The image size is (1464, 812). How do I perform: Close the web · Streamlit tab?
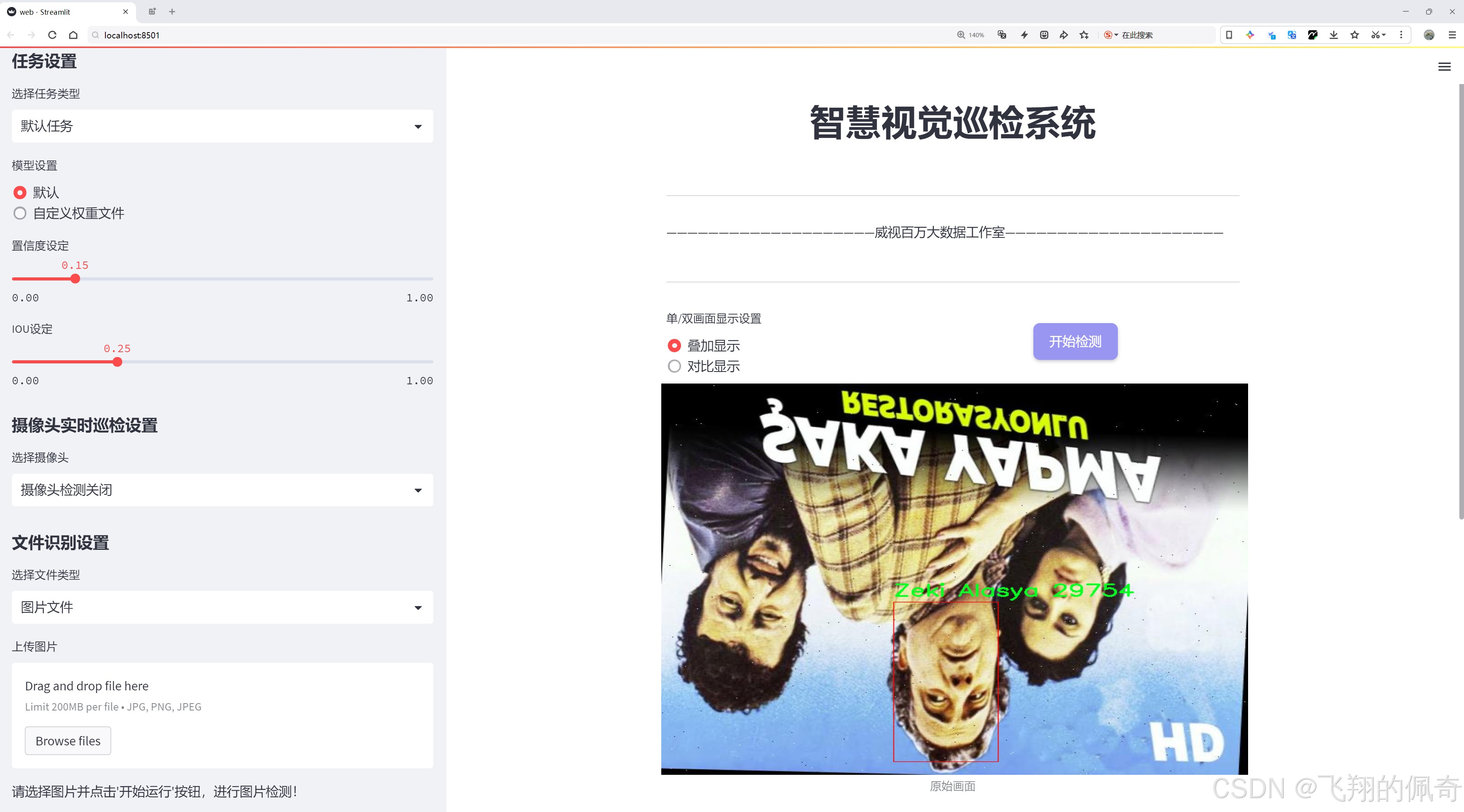(x=126, y=11)
